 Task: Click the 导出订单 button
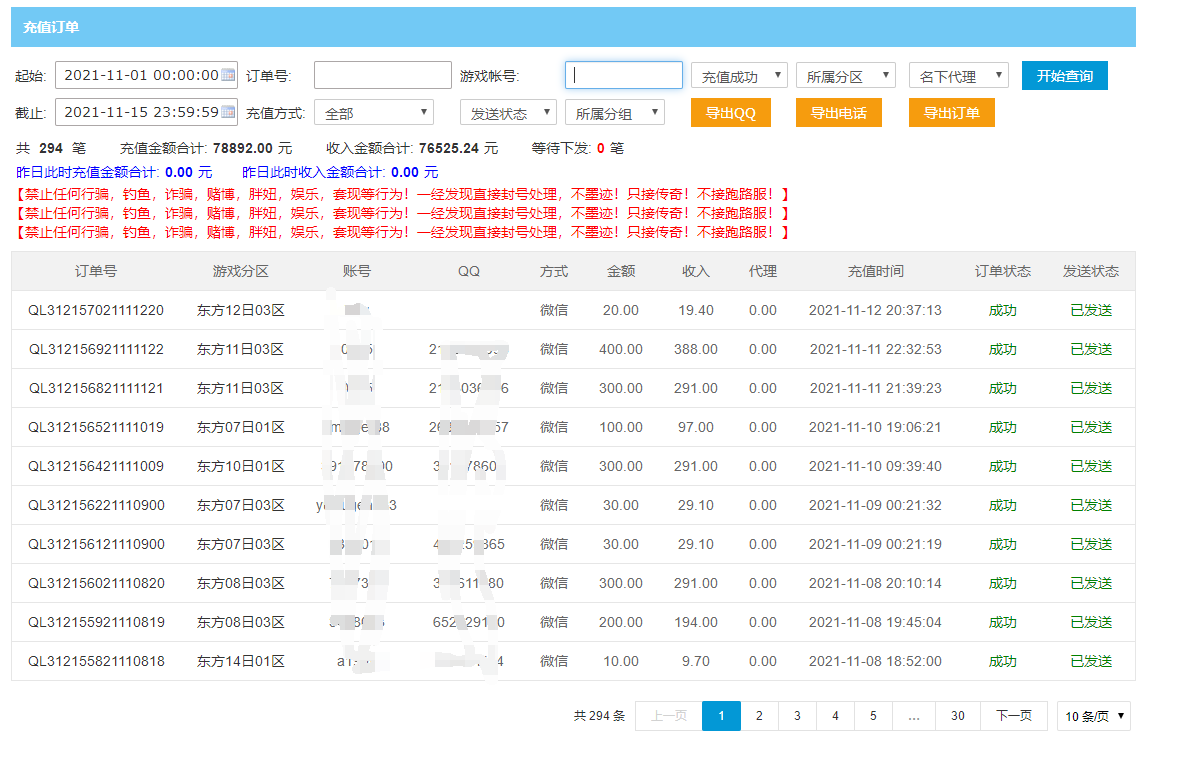coord(951,113)
